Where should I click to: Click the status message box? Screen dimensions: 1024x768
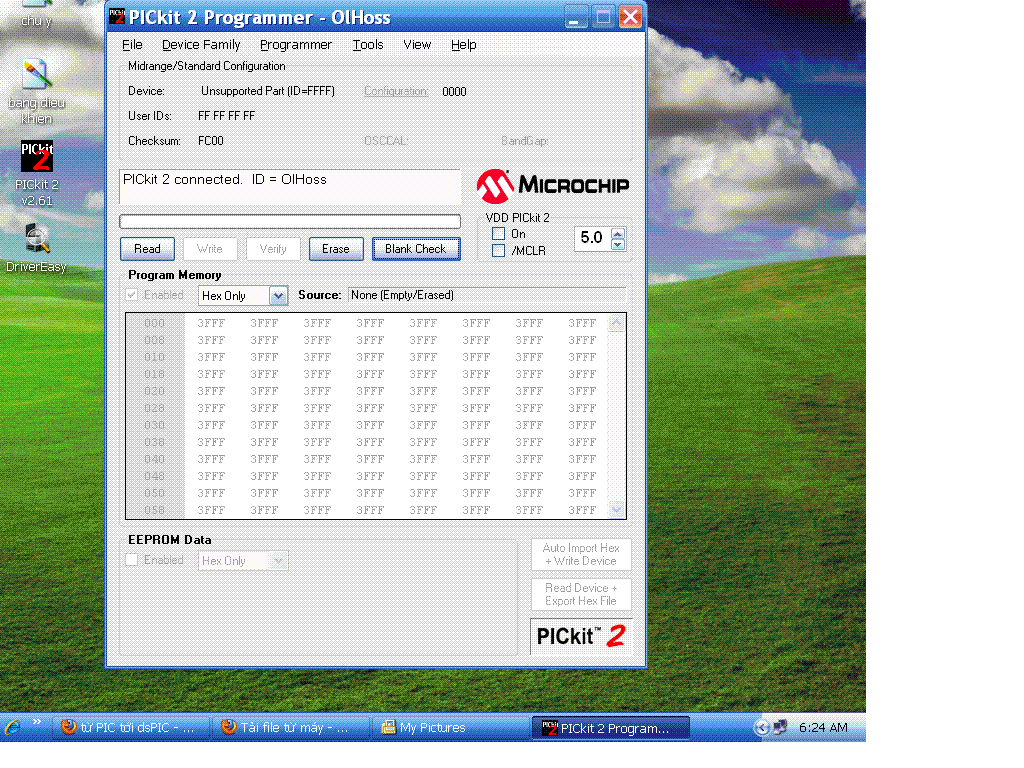[x=290, y=187]
